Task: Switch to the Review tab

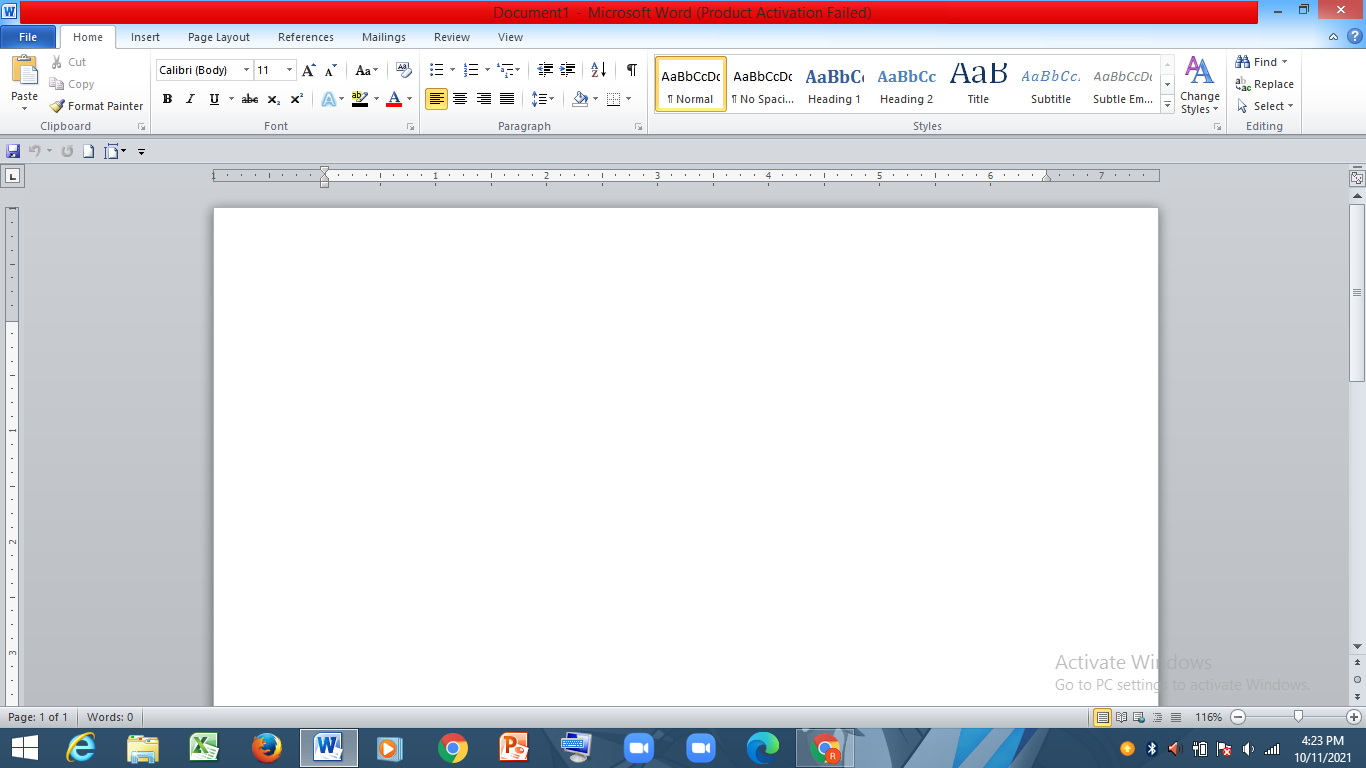Action: [452, 37]
